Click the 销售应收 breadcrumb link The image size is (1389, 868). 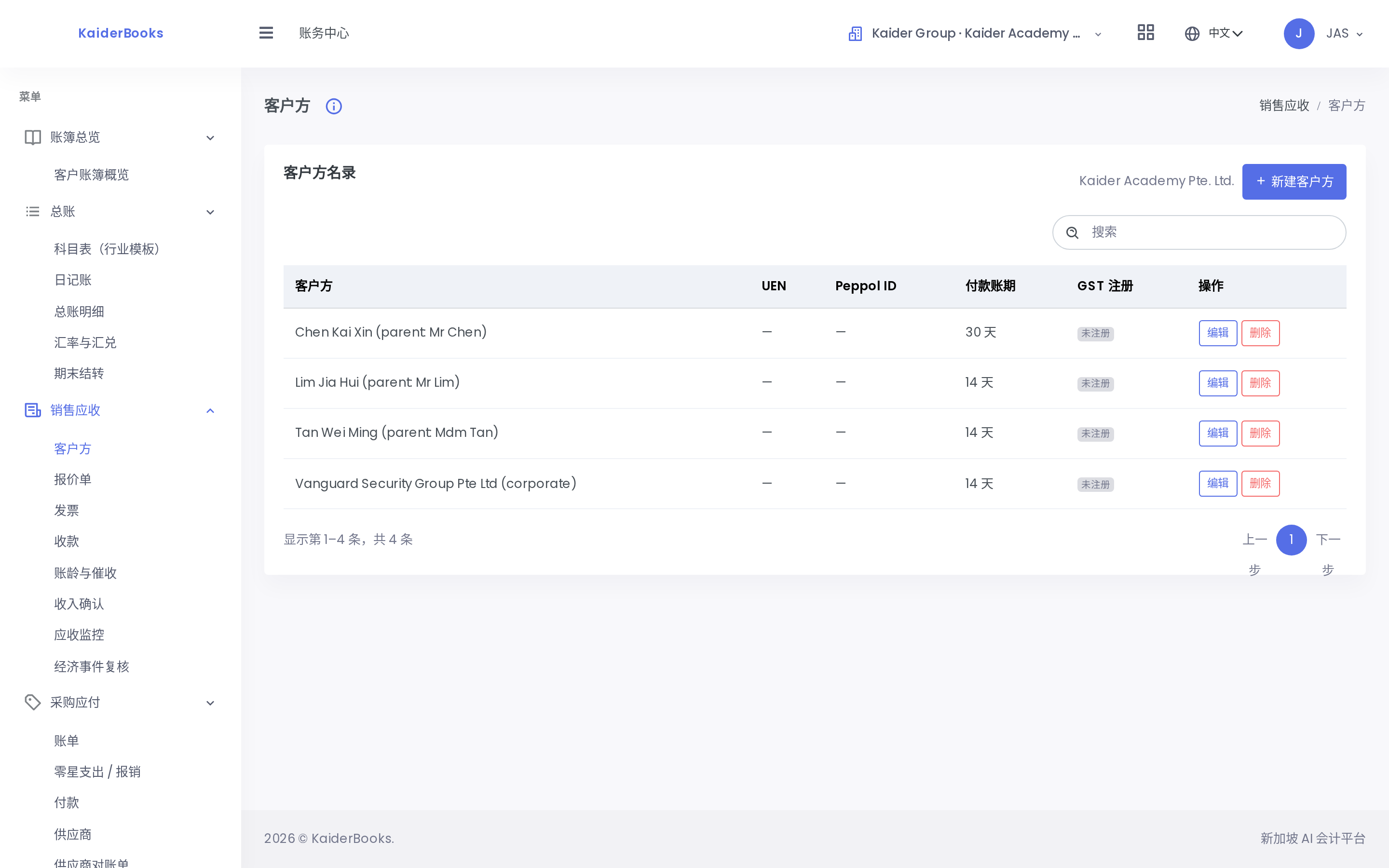click(1284, 106)
